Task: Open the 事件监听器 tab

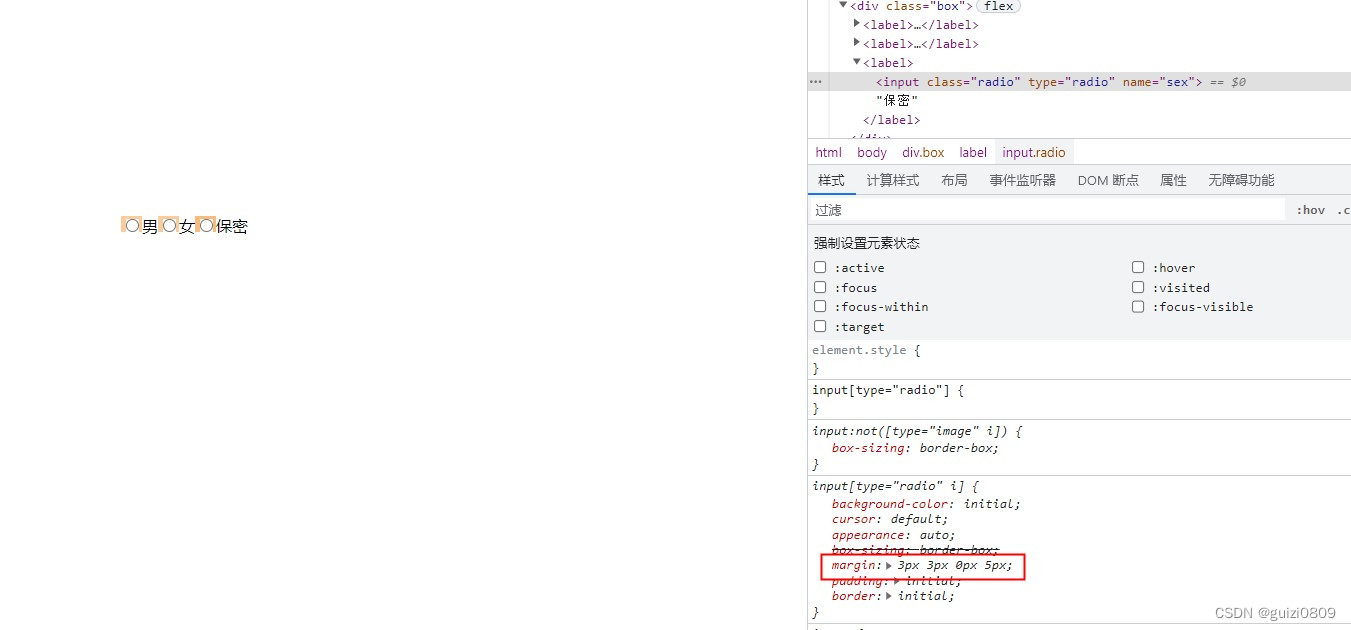Action: [1022, 180]
